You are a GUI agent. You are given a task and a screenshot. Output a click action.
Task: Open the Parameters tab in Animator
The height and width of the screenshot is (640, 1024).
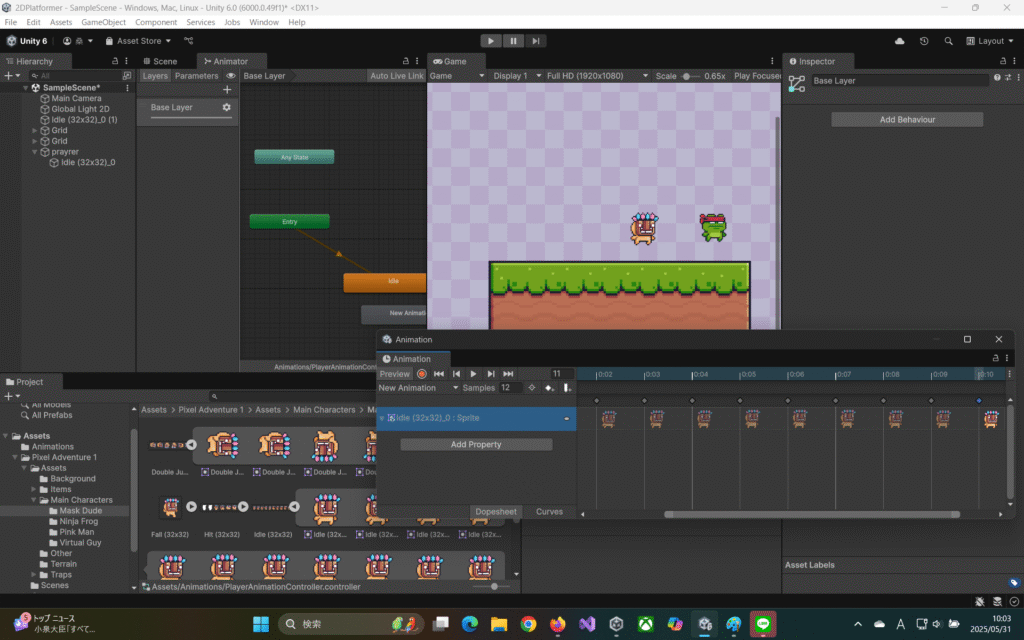[x=197, y=76]
